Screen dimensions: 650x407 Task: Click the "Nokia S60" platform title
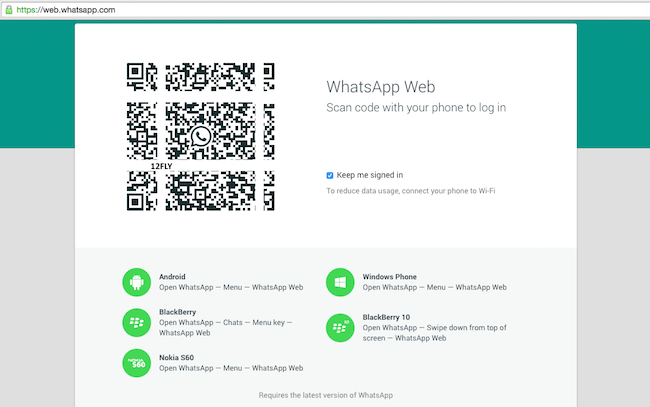click(x=177, y=357)
